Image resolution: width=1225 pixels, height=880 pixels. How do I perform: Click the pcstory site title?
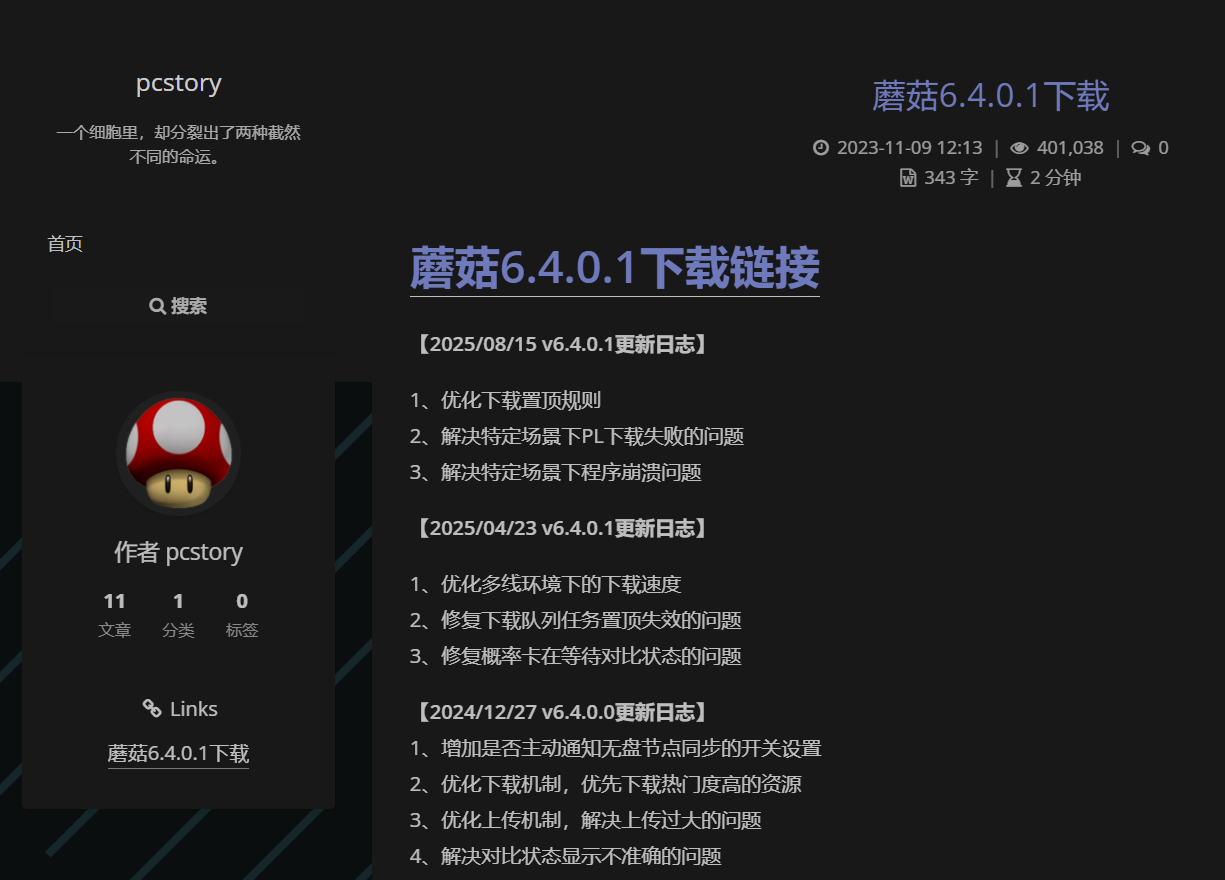click(x=178, y=84)
